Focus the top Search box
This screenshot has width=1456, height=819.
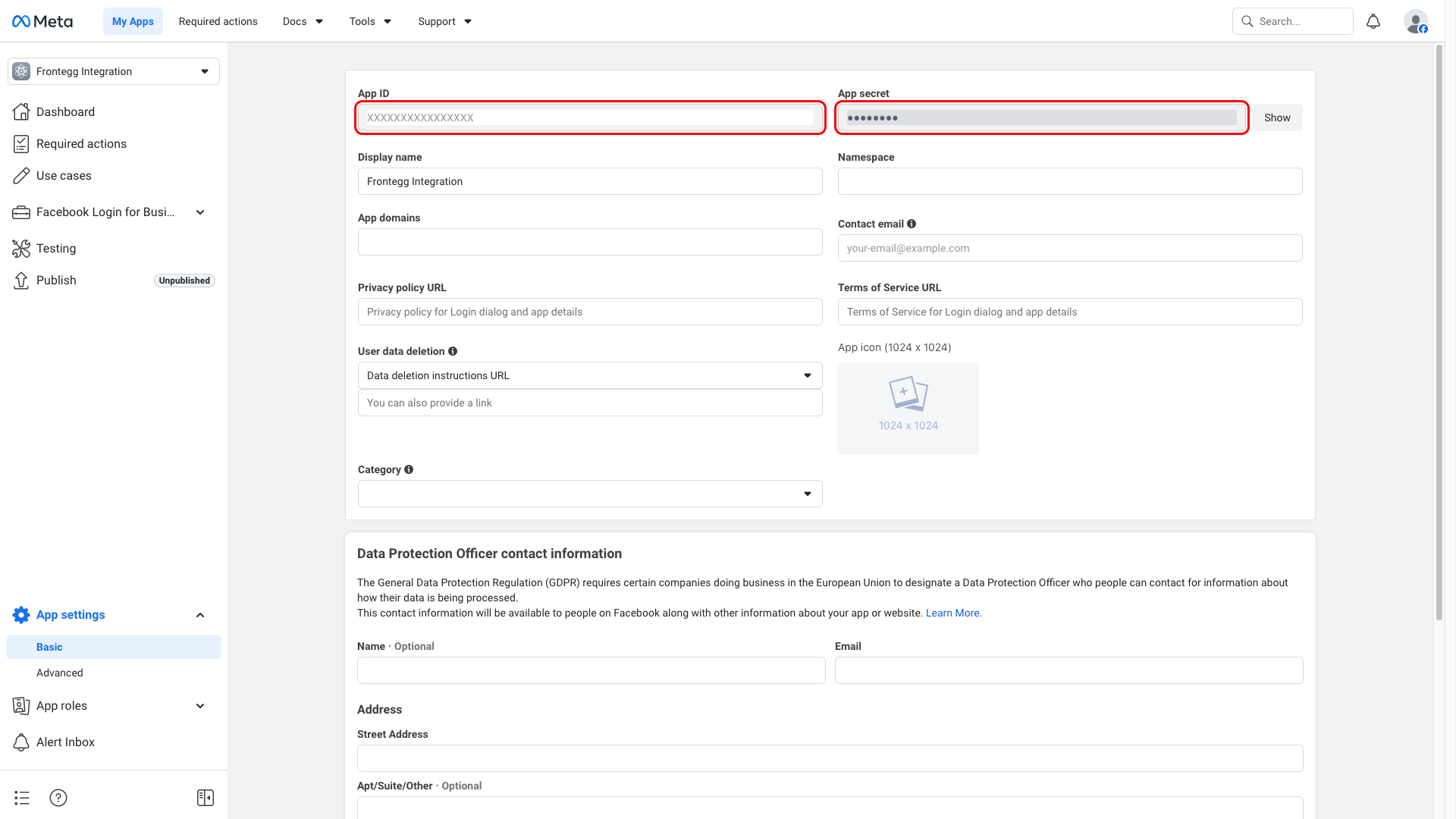1293,21
